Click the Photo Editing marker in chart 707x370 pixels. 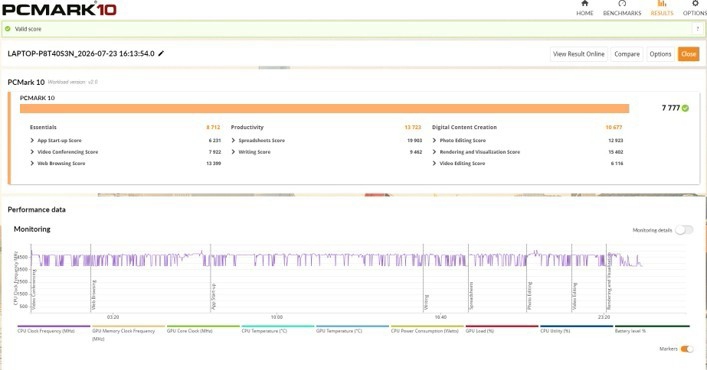(530, 296)
